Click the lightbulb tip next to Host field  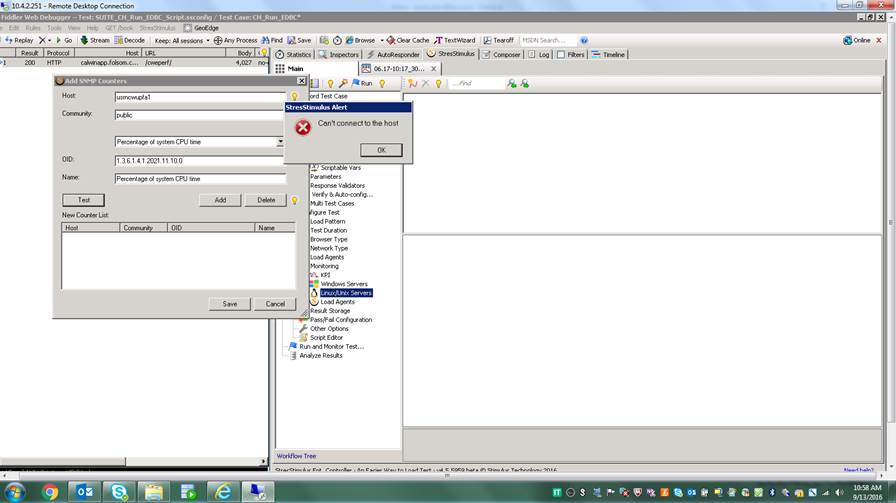tap(294, 97)
